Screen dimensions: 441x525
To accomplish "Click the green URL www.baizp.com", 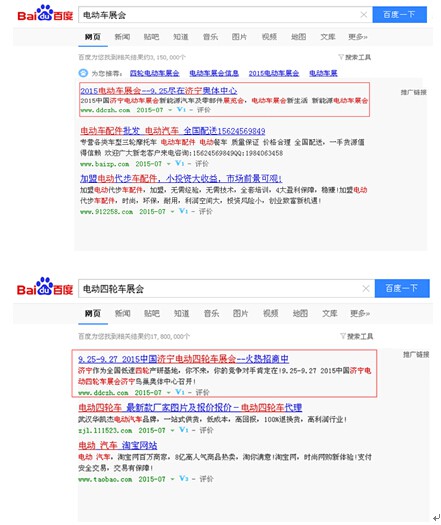I will (104, 164).
